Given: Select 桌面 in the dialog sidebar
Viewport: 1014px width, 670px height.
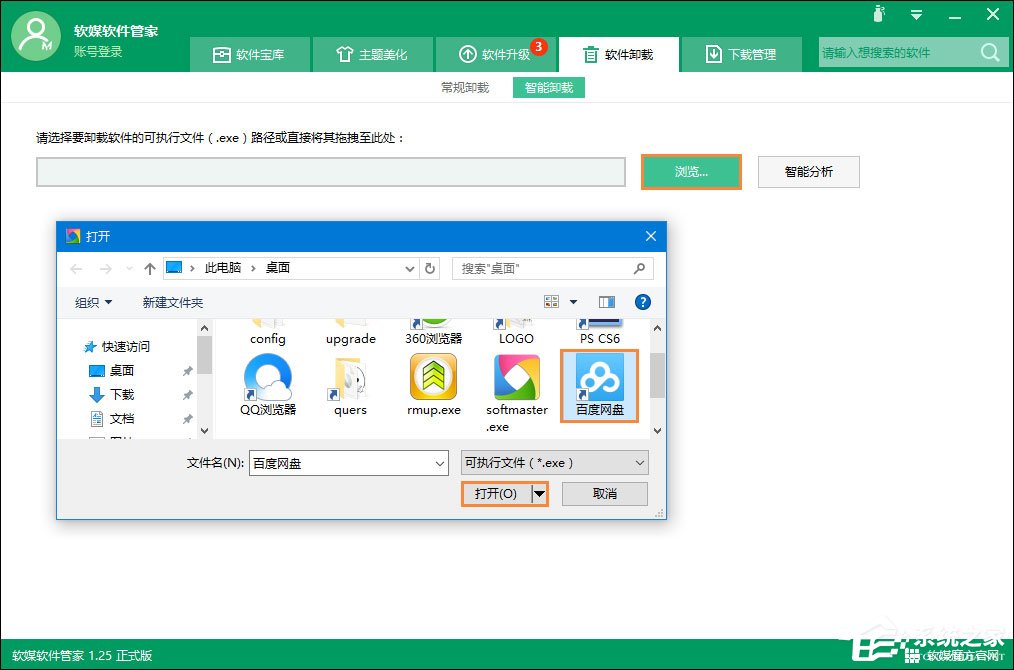Looking at the screenshot, I should point(120,371).
